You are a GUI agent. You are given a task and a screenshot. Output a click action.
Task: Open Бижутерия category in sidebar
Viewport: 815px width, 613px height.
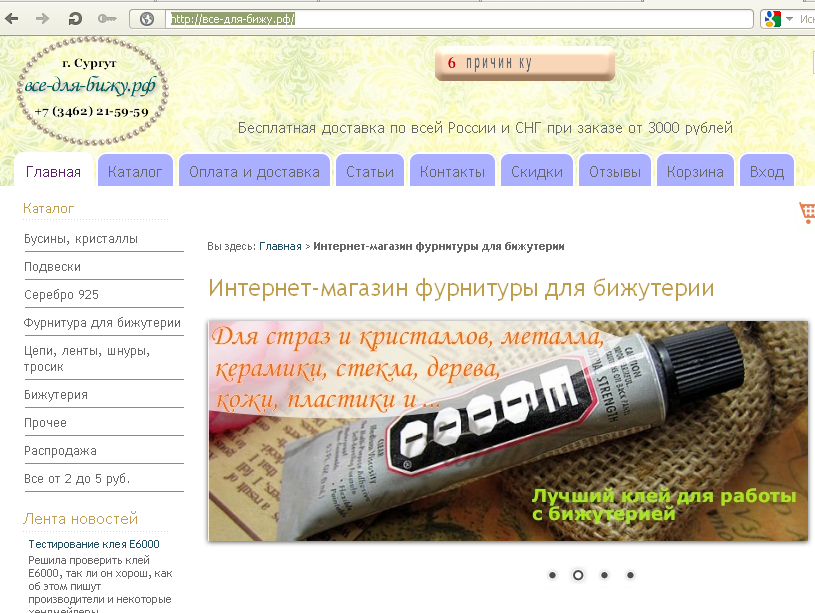coord(56,395)
